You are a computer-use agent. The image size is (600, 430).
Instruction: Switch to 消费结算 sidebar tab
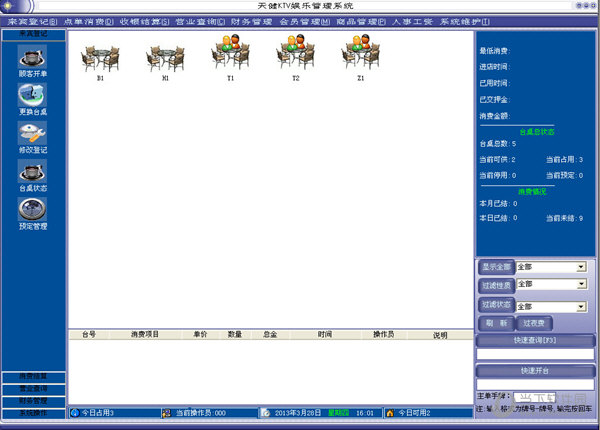tap(33, 377)
